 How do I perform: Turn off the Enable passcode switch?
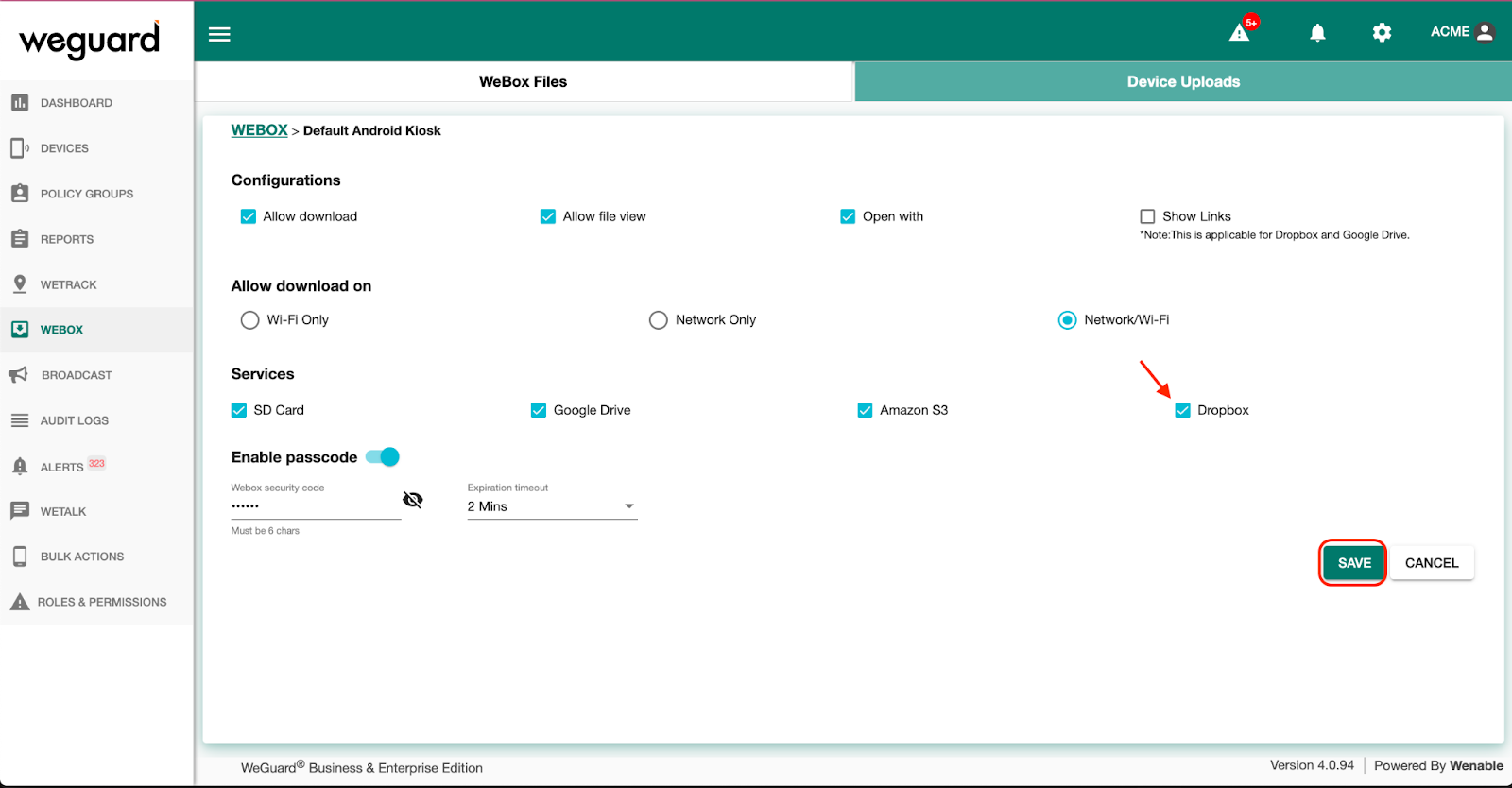click(383, 457)
